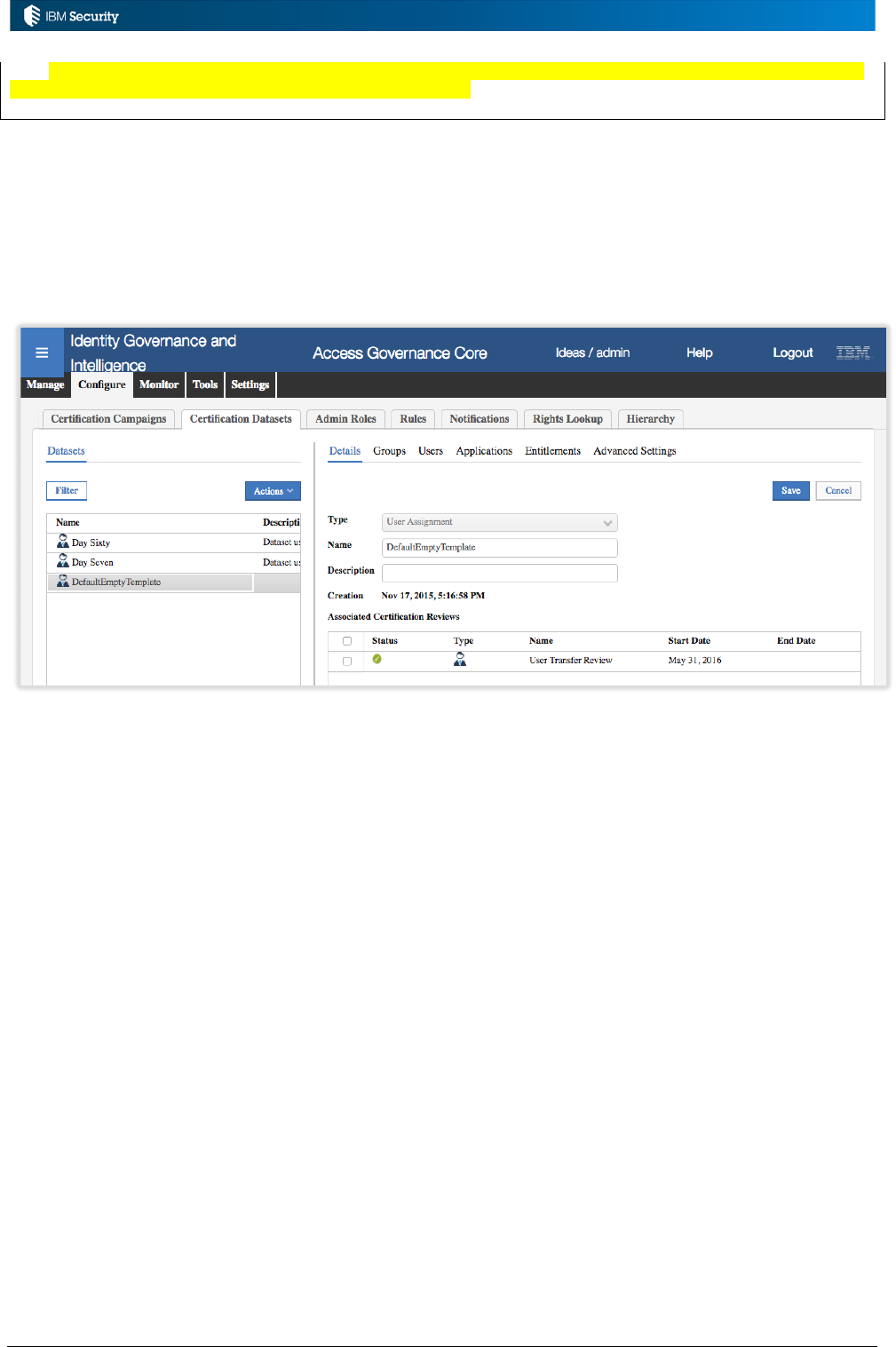The width and height of the screenshot is (896, 1347).
Task: Click the Day Sixty dataset user icon
Action: point(63,541)
